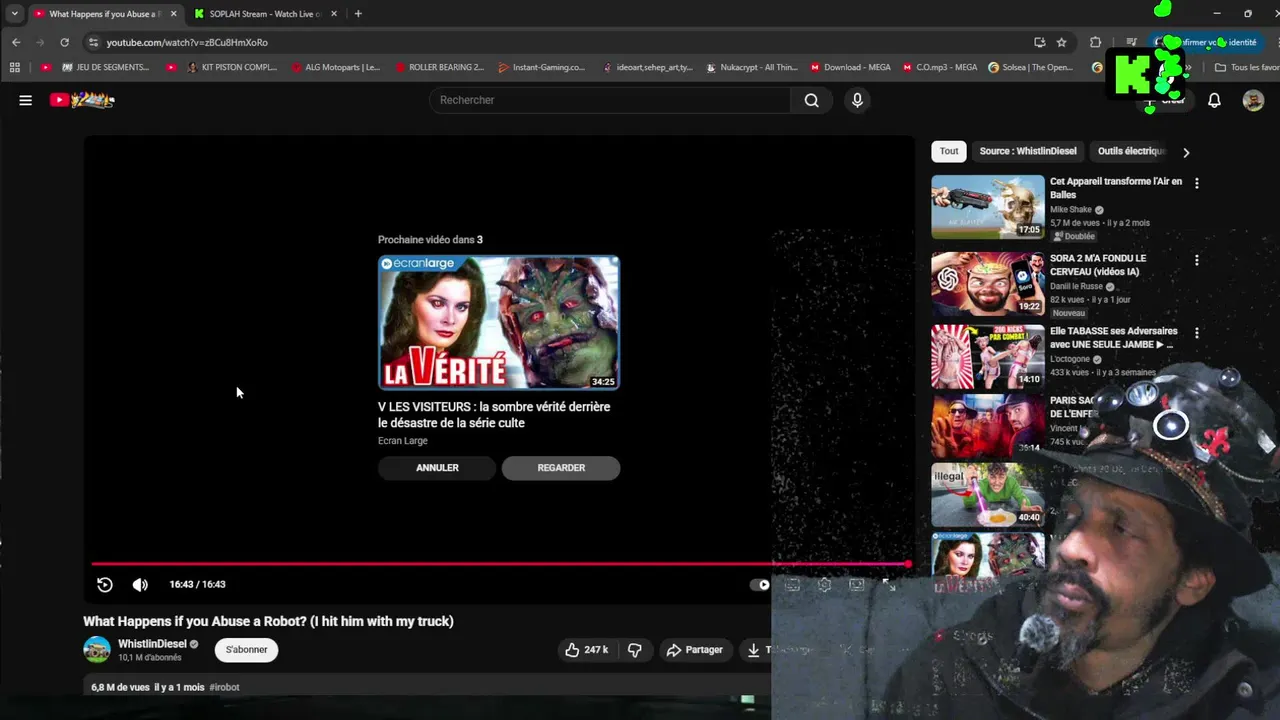1280x720 pixels.
Task: Click the #irobot hashtag
Action: coord(224,687)
